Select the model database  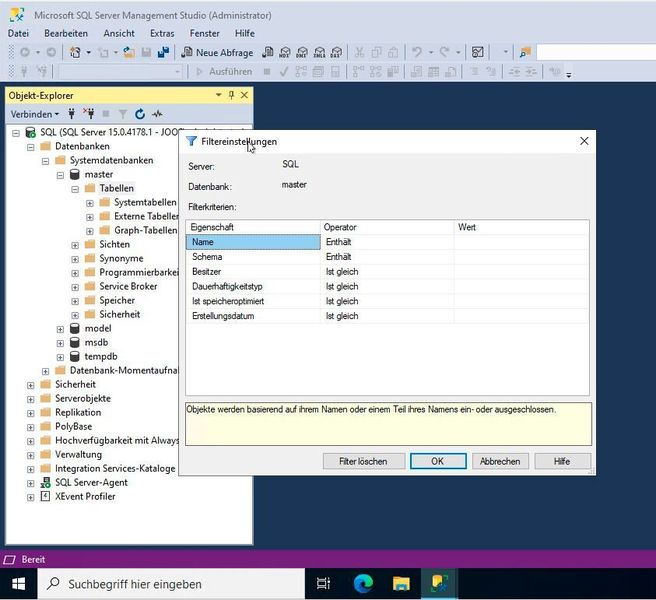[98, 328]
